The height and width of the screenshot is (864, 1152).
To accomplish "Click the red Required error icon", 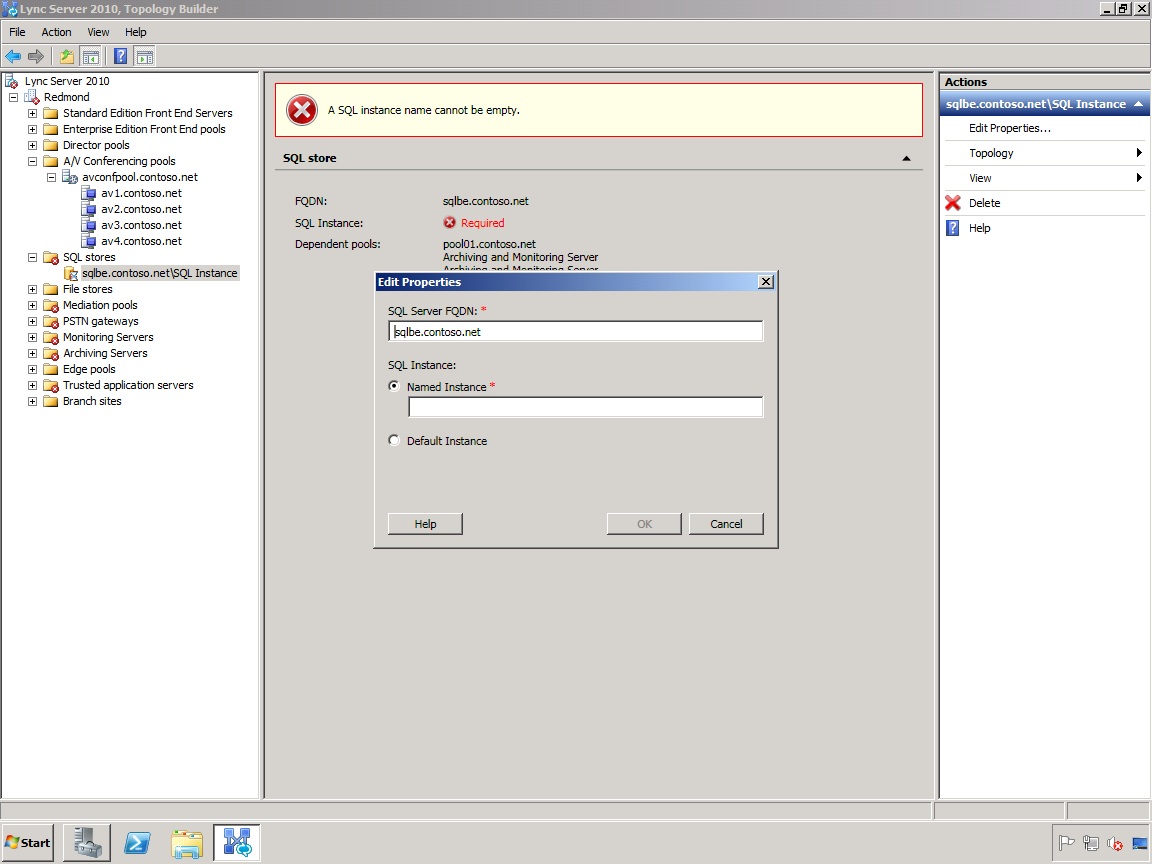I will point(450,223).
